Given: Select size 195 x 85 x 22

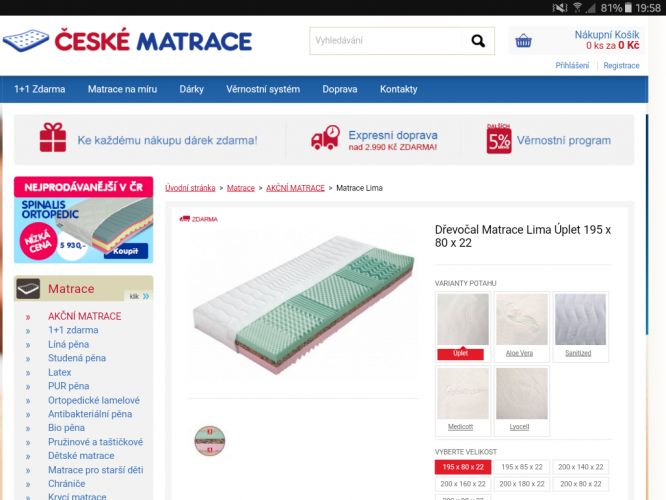Looking at the screenshot, I should point(522,467).
